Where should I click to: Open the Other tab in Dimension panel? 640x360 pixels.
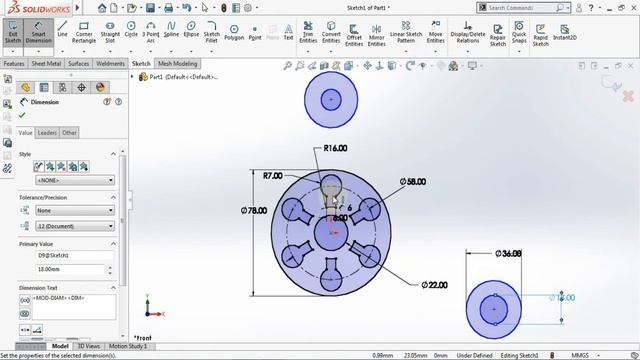69,133
